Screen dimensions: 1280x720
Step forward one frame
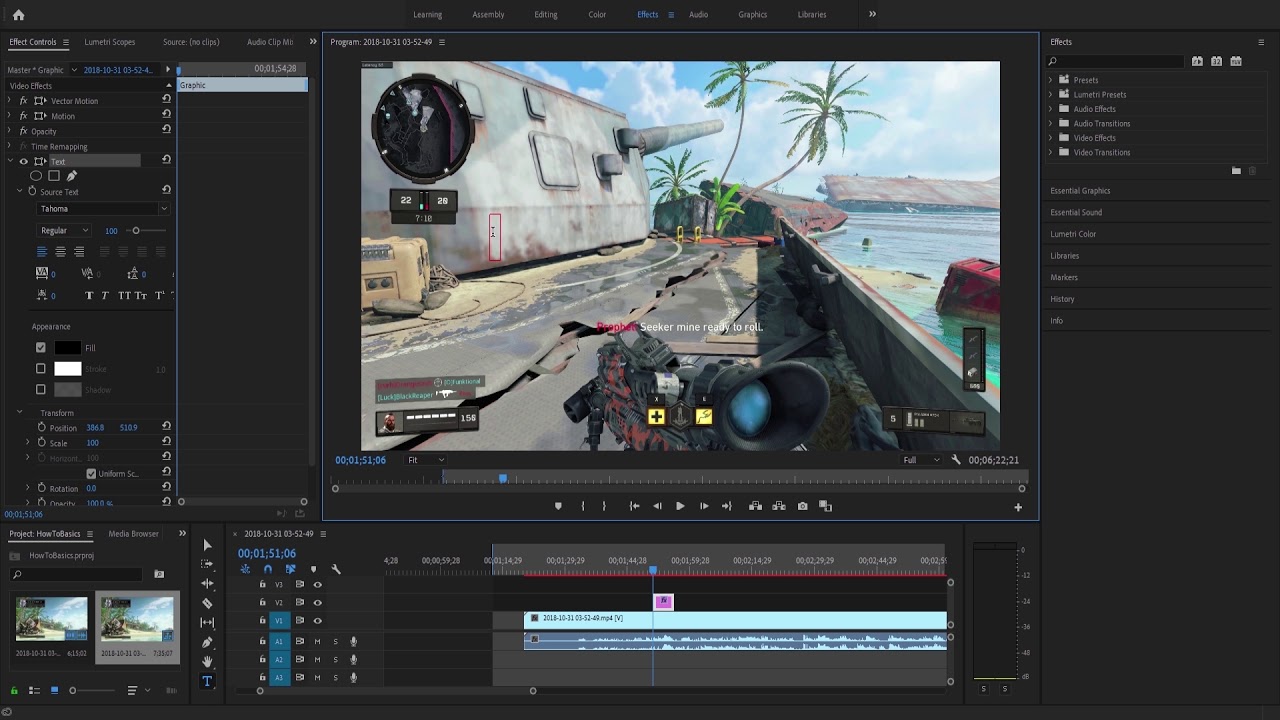tap(703, 506)
